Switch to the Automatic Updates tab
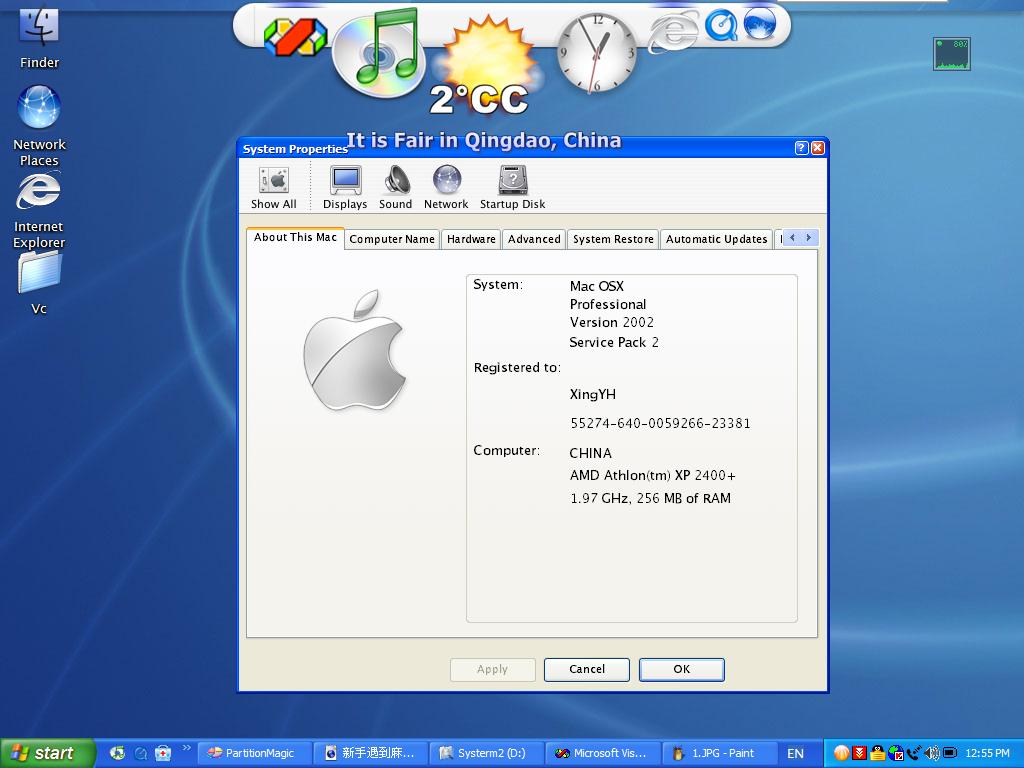Image resolution: width=1024 pixels, height=768 pixels. tap(716, 239)
